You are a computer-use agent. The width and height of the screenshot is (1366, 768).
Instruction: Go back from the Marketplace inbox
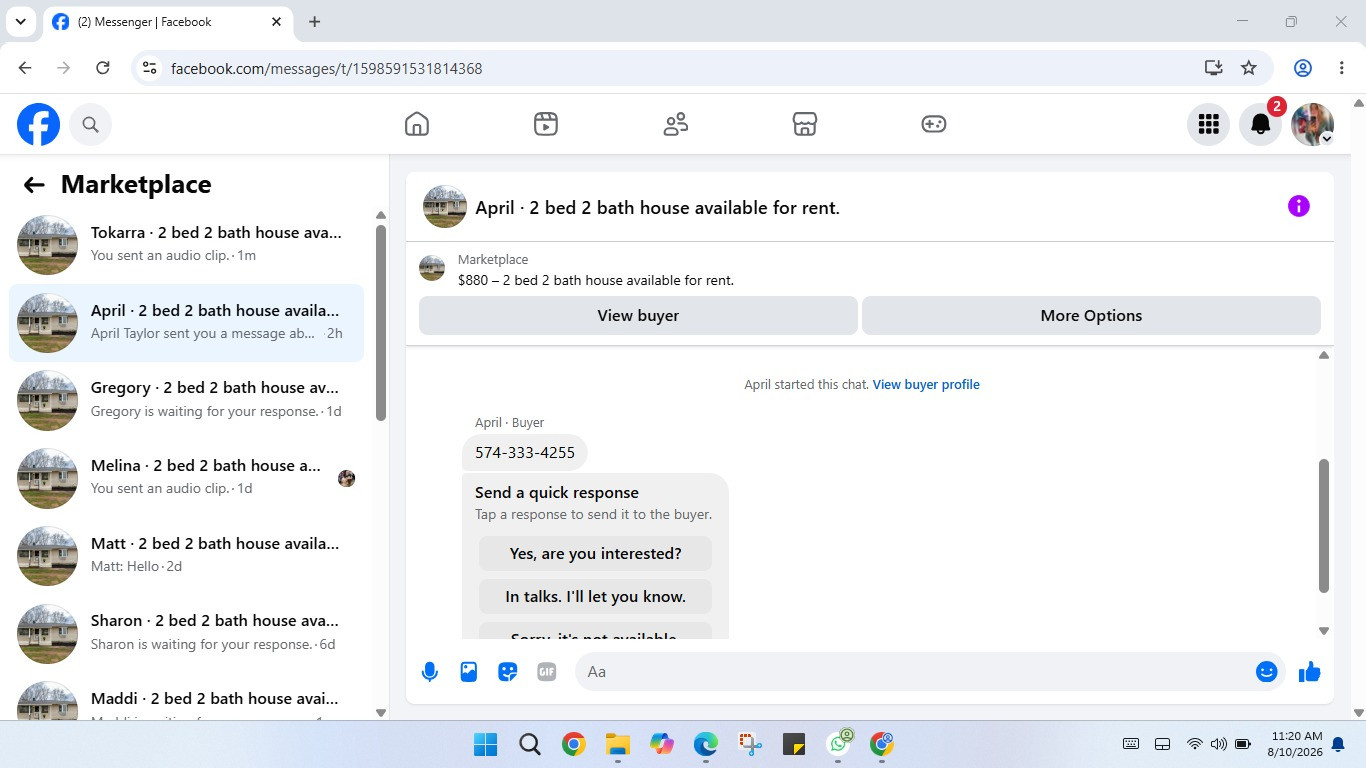(34, 184)
